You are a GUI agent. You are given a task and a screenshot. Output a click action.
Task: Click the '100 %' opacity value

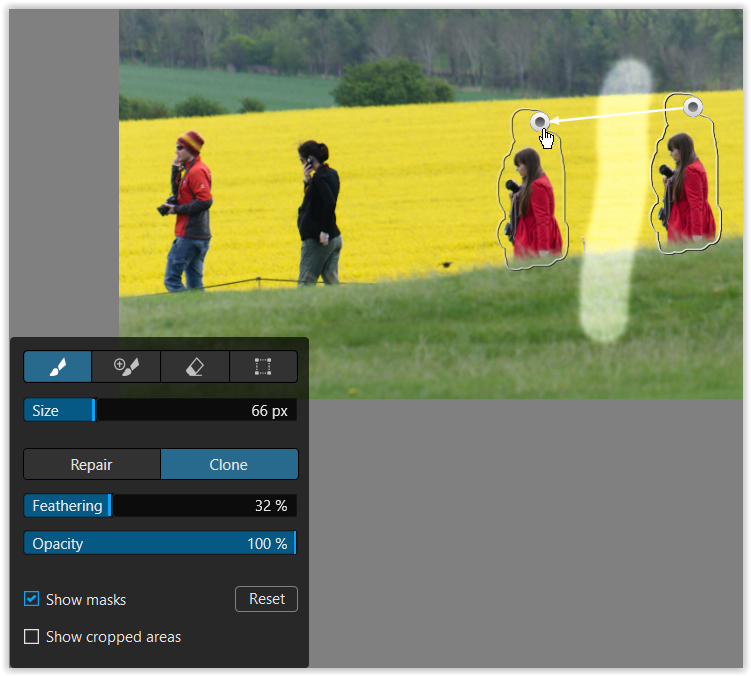point(267,544)
